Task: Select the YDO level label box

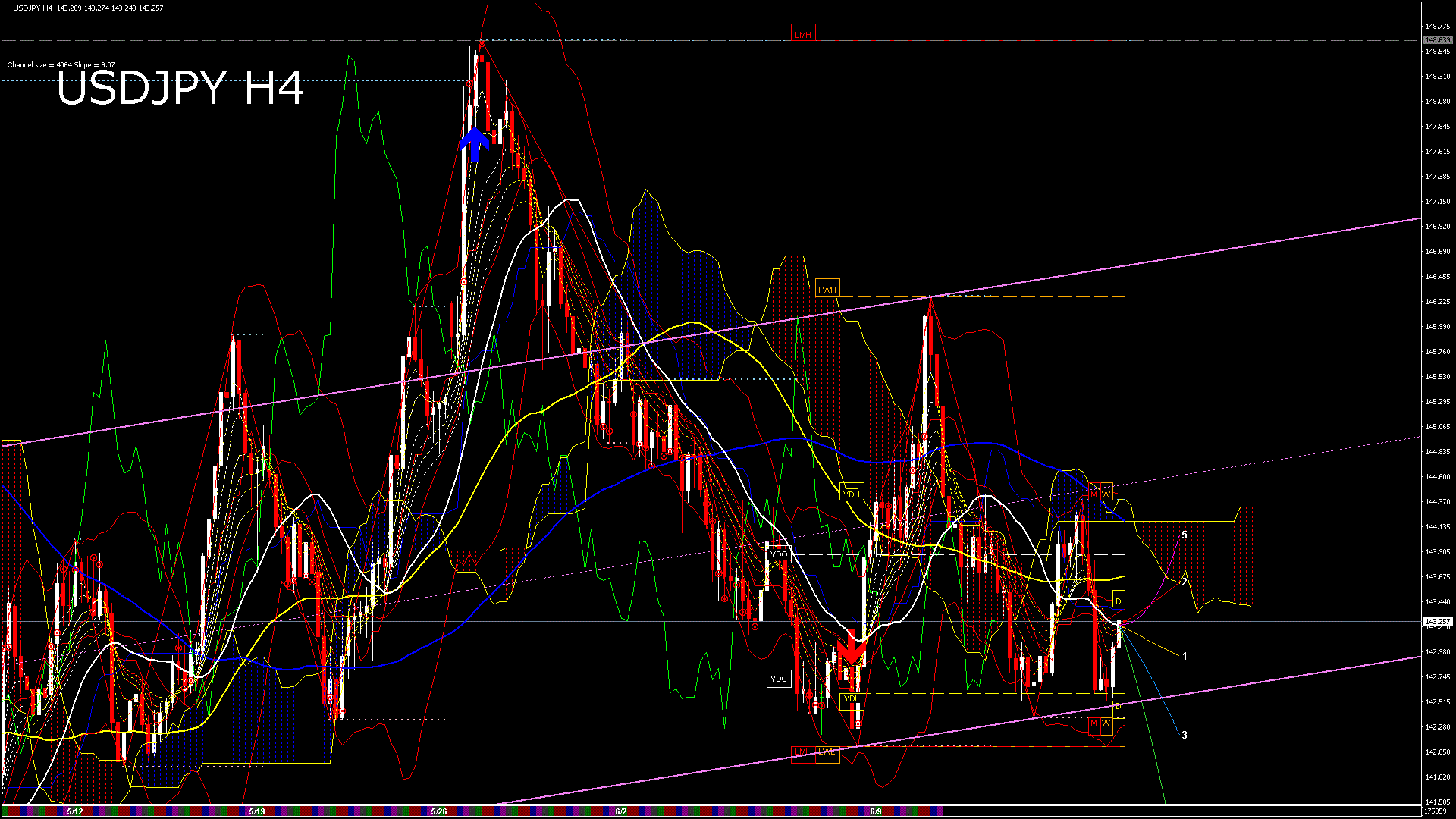Action: pyautogui.click(x=779, y=554)
